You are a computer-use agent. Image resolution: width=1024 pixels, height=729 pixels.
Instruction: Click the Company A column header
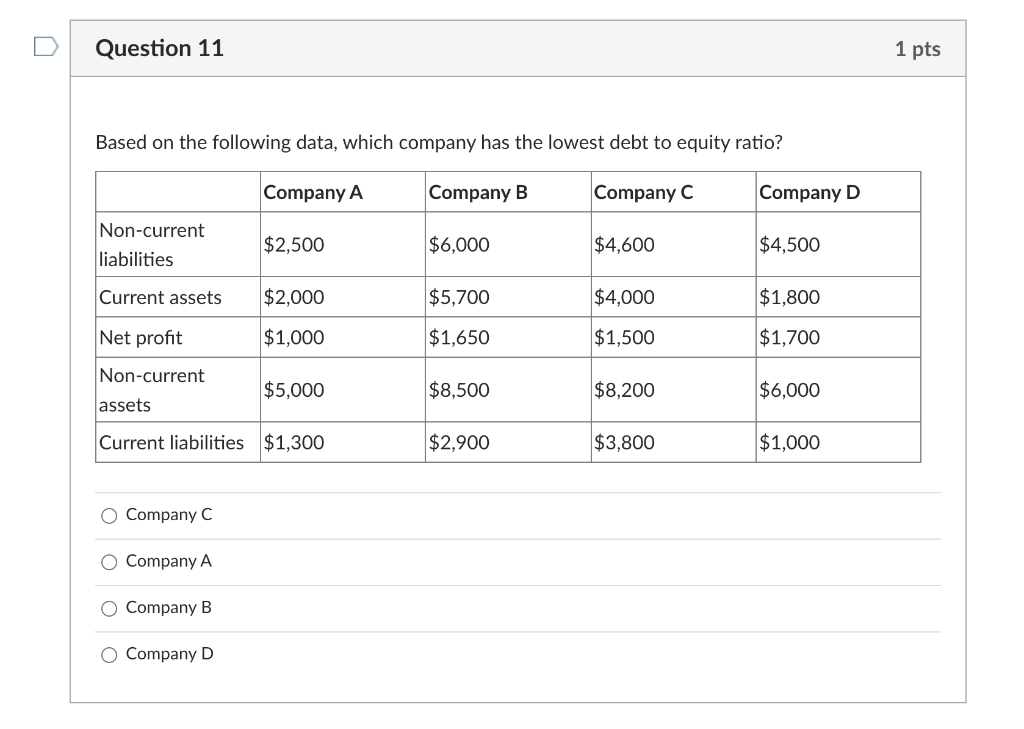pyautogui.click(x=313, y=191)
